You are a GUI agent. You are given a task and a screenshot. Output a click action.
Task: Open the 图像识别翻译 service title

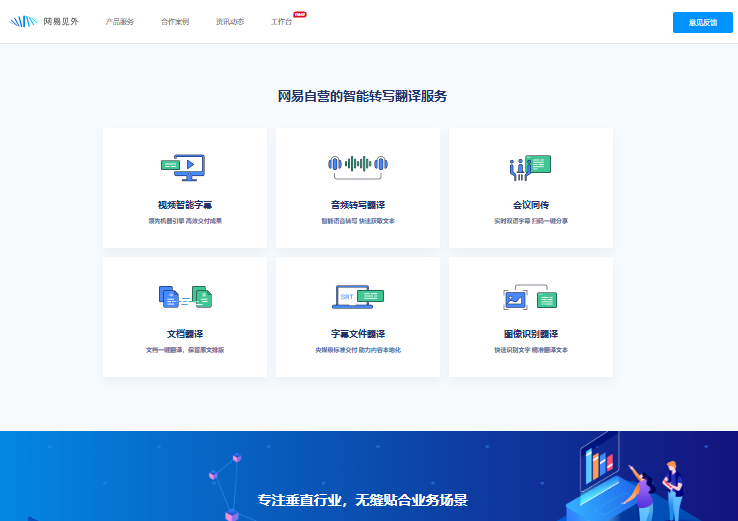click(531, 334)
